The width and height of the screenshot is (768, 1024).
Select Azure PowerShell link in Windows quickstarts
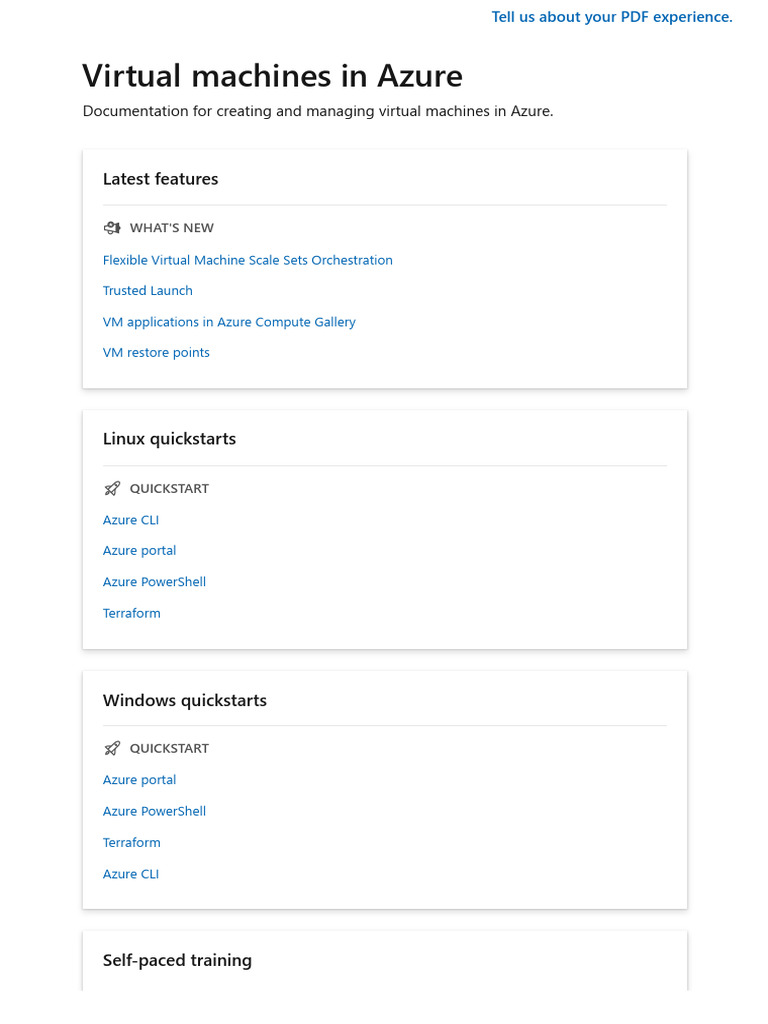pos(154,811)
